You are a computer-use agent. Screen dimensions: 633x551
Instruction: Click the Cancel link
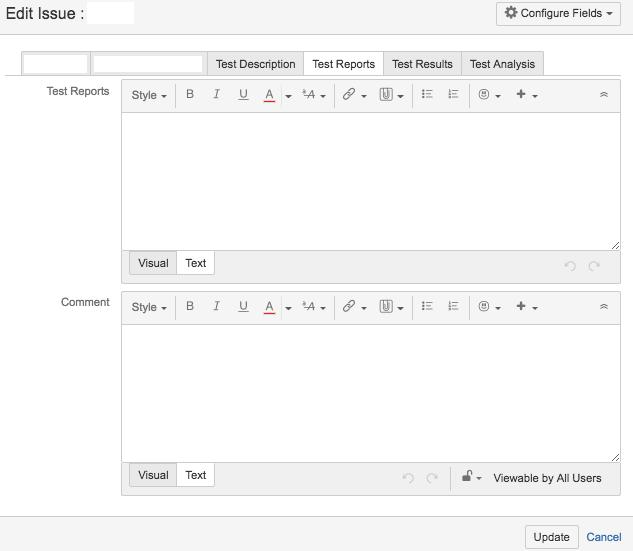pos(604,537)
